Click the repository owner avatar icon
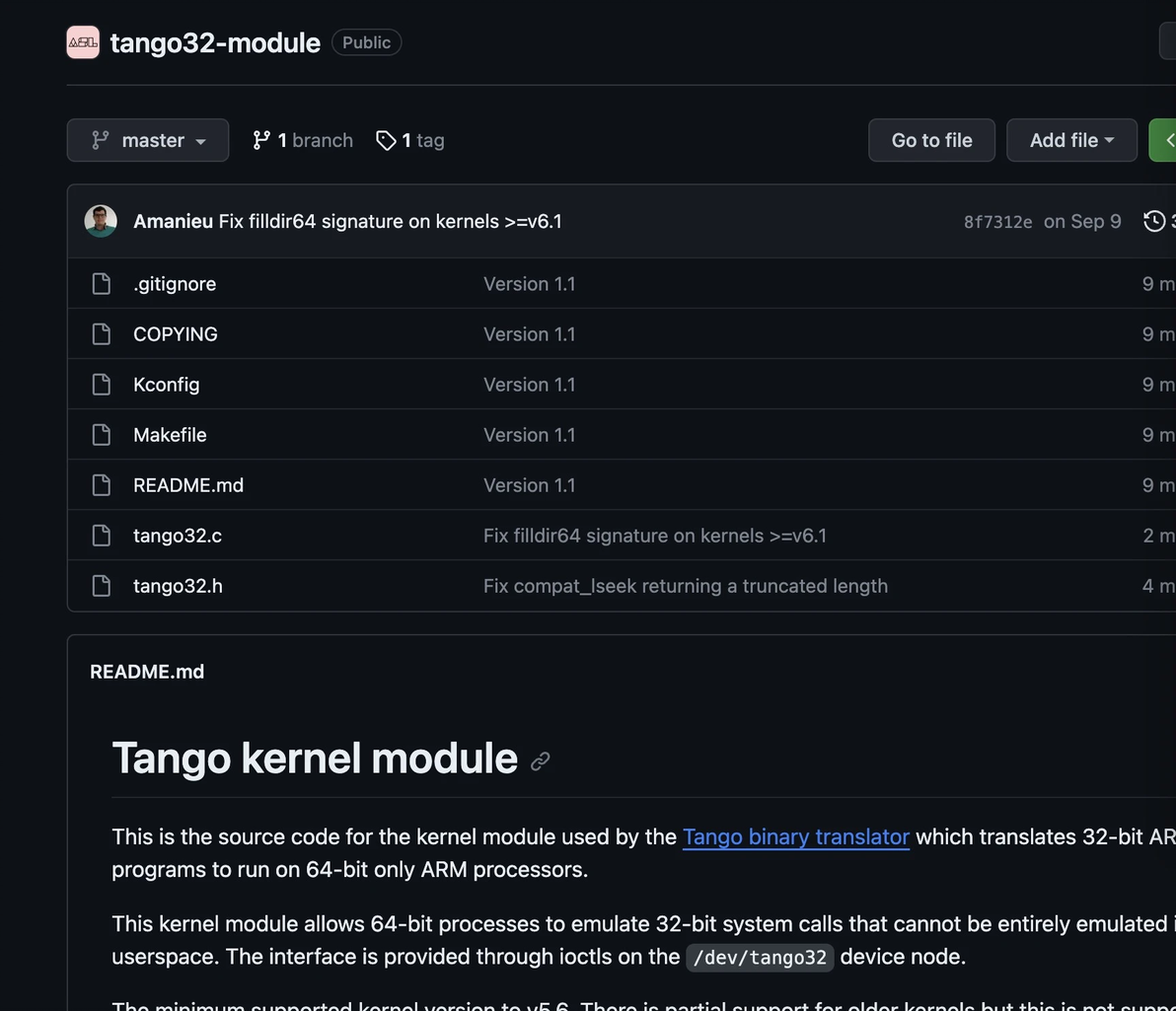1176x1011 pixels. tap(83, 42)
